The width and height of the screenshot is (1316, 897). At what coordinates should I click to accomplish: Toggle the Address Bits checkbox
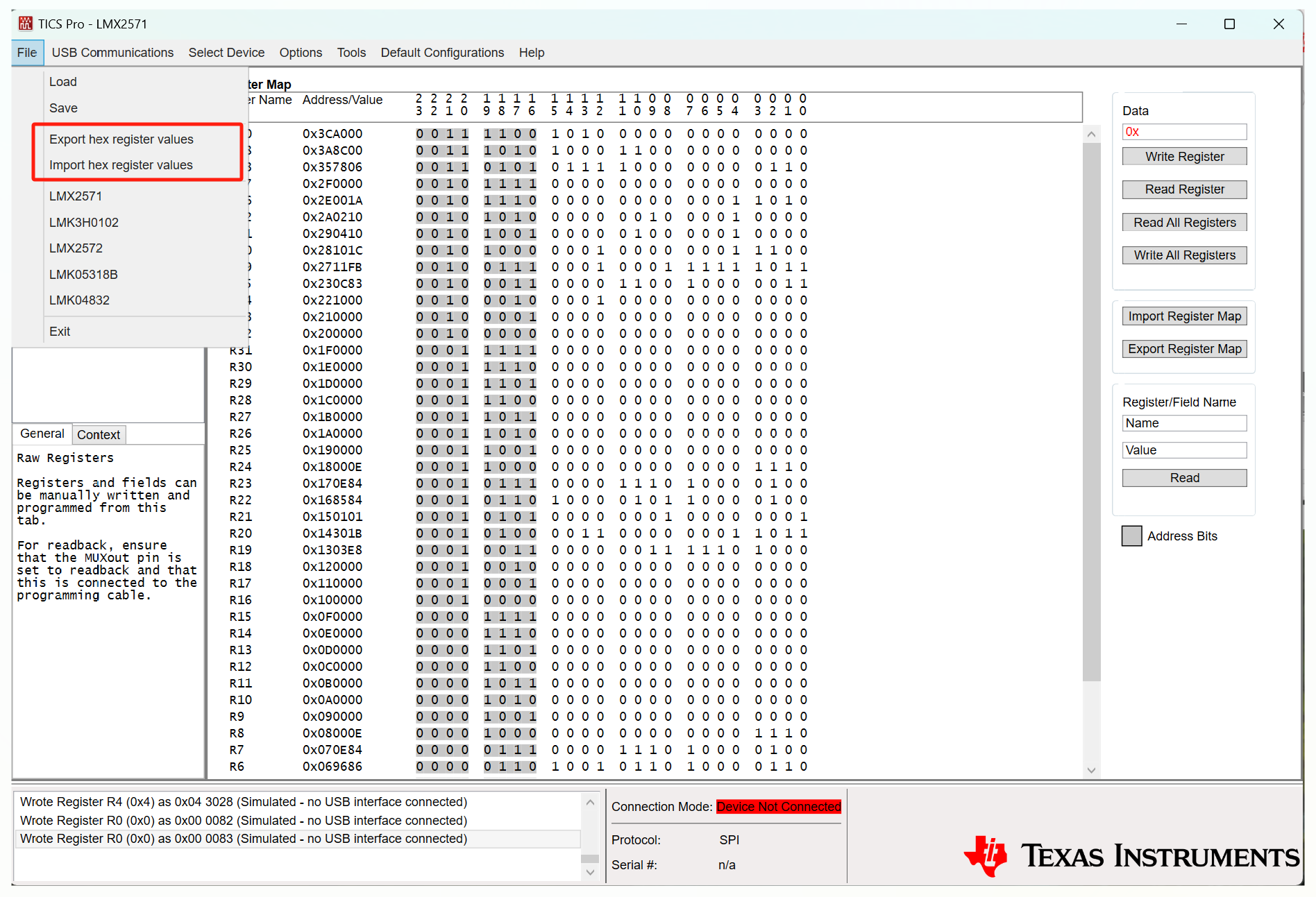pos(1131,536)
